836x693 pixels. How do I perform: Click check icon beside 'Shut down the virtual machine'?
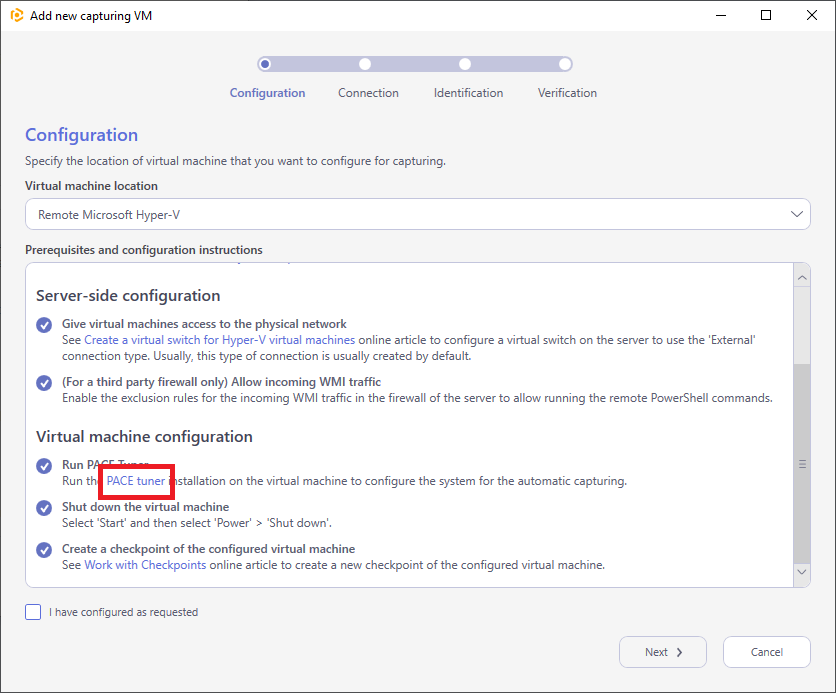coord(44,508)
